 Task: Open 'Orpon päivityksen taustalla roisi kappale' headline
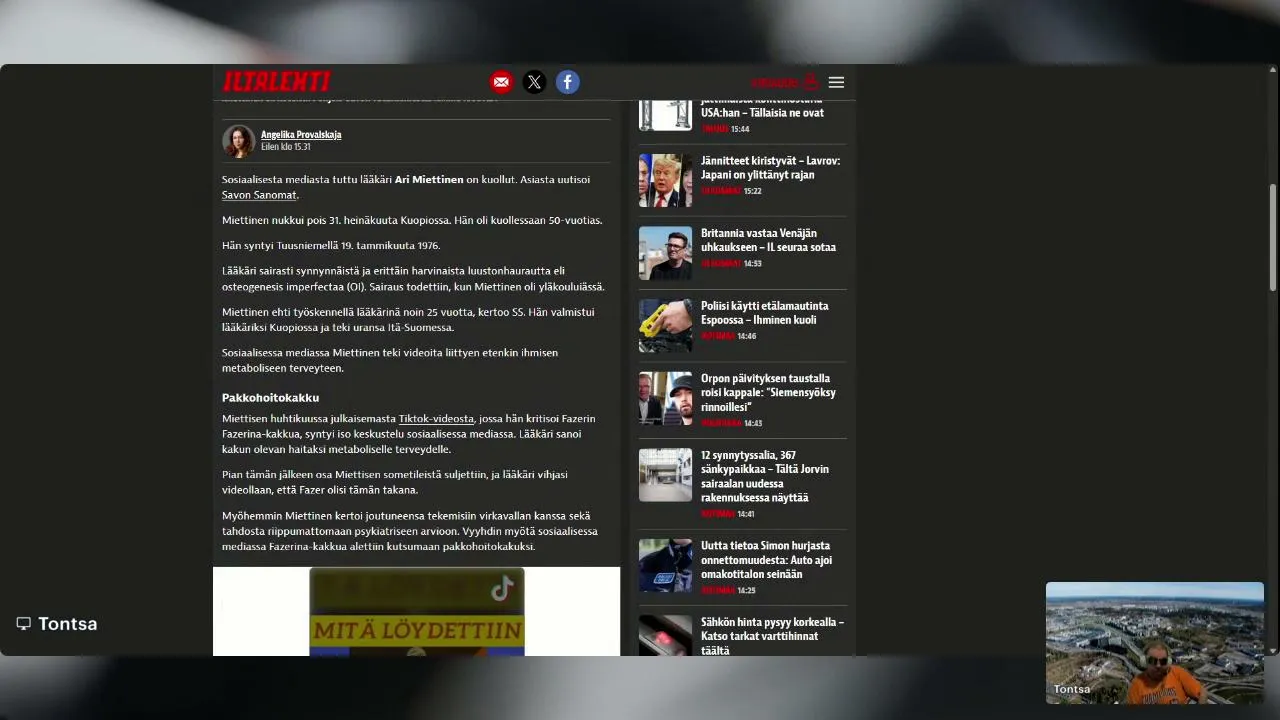768,393
